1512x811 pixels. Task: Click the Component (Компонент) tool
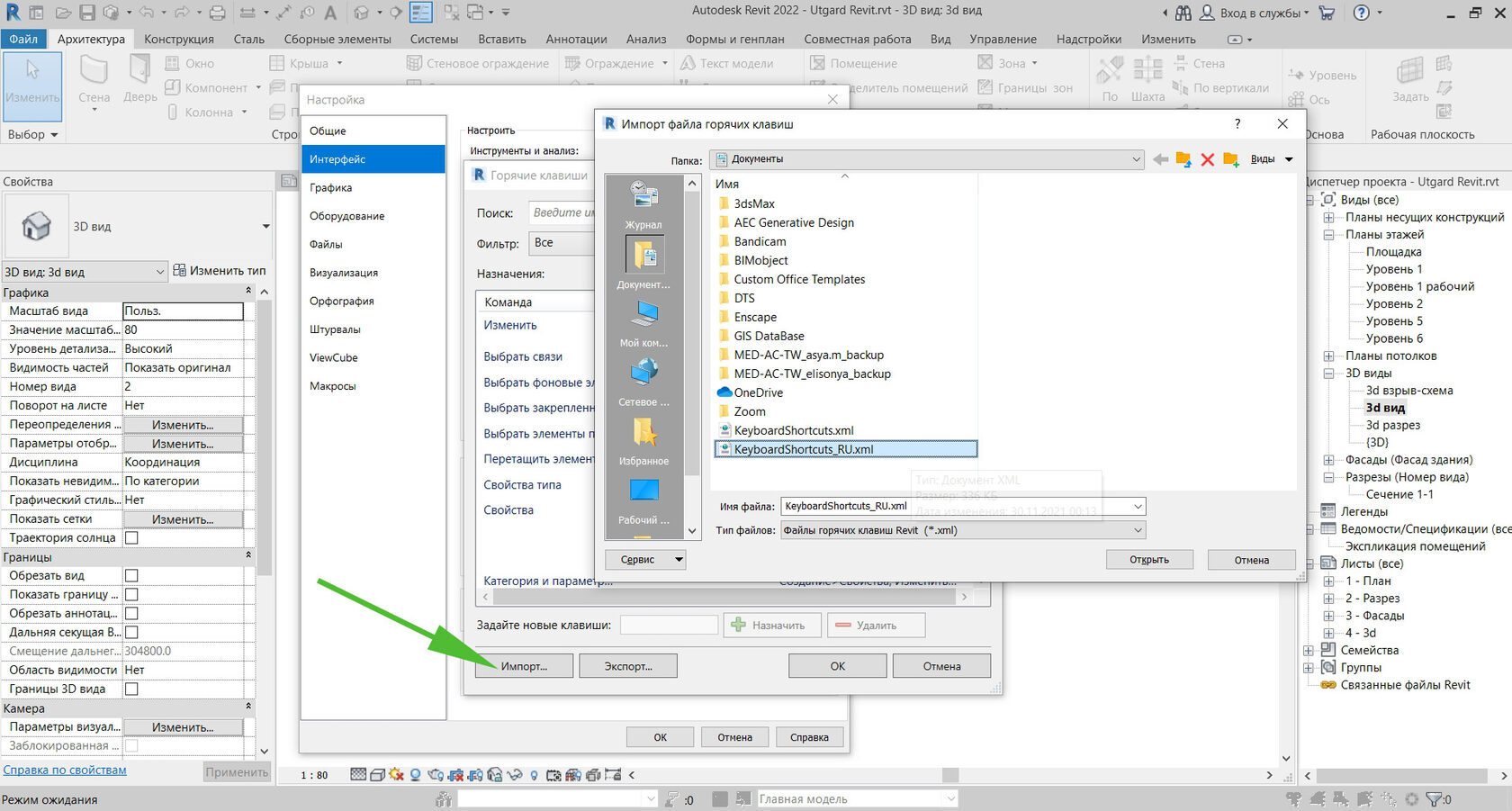click(213, 88)
